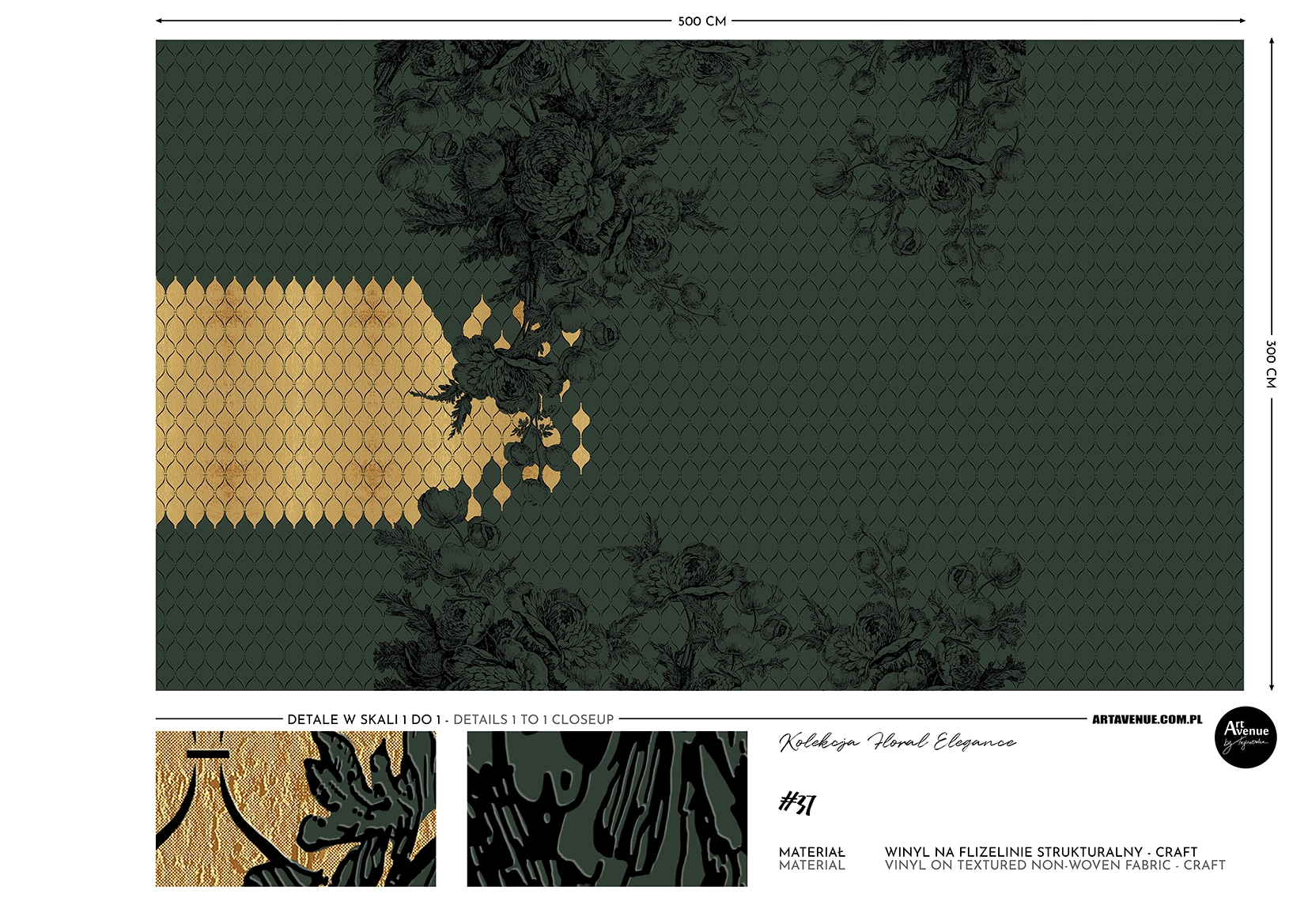Click the top arrowhead of the height dimension
The image size is (1308, 924).
point(1271,41)
